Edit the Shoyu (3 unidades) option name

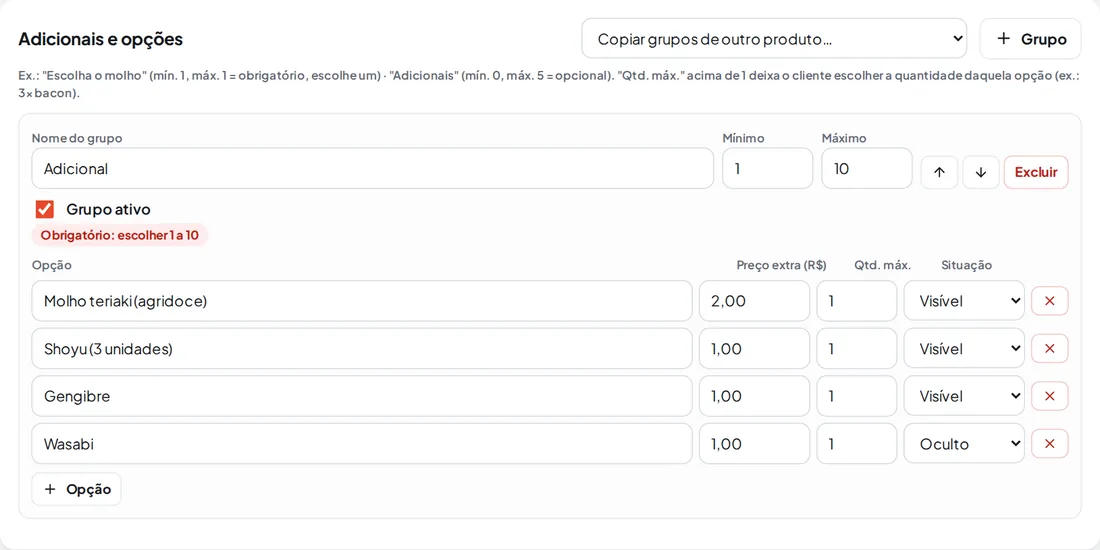pos(362,349)
